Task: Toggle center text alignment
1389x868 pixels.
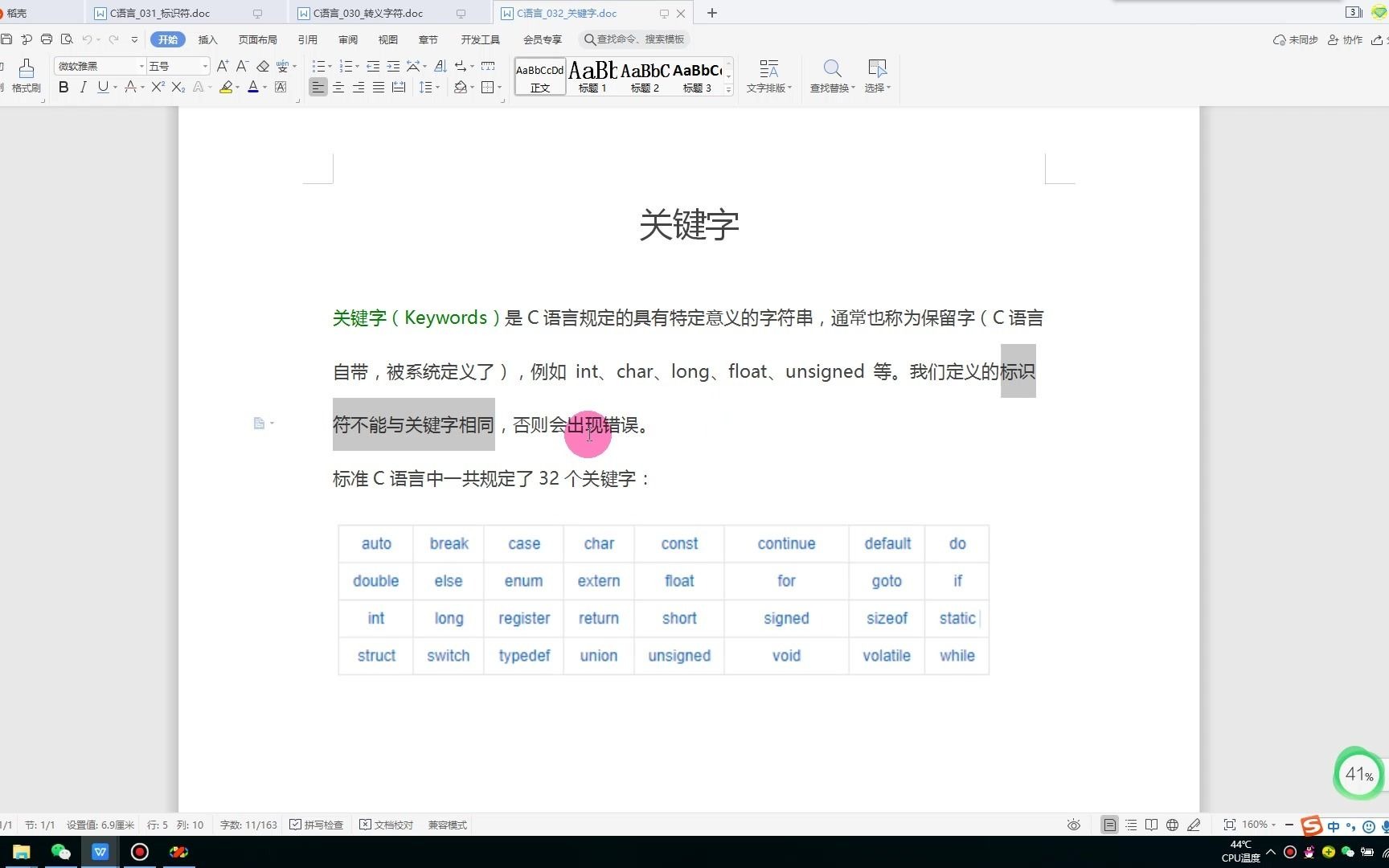Action: pyautogui.click(x=338, y=87)
